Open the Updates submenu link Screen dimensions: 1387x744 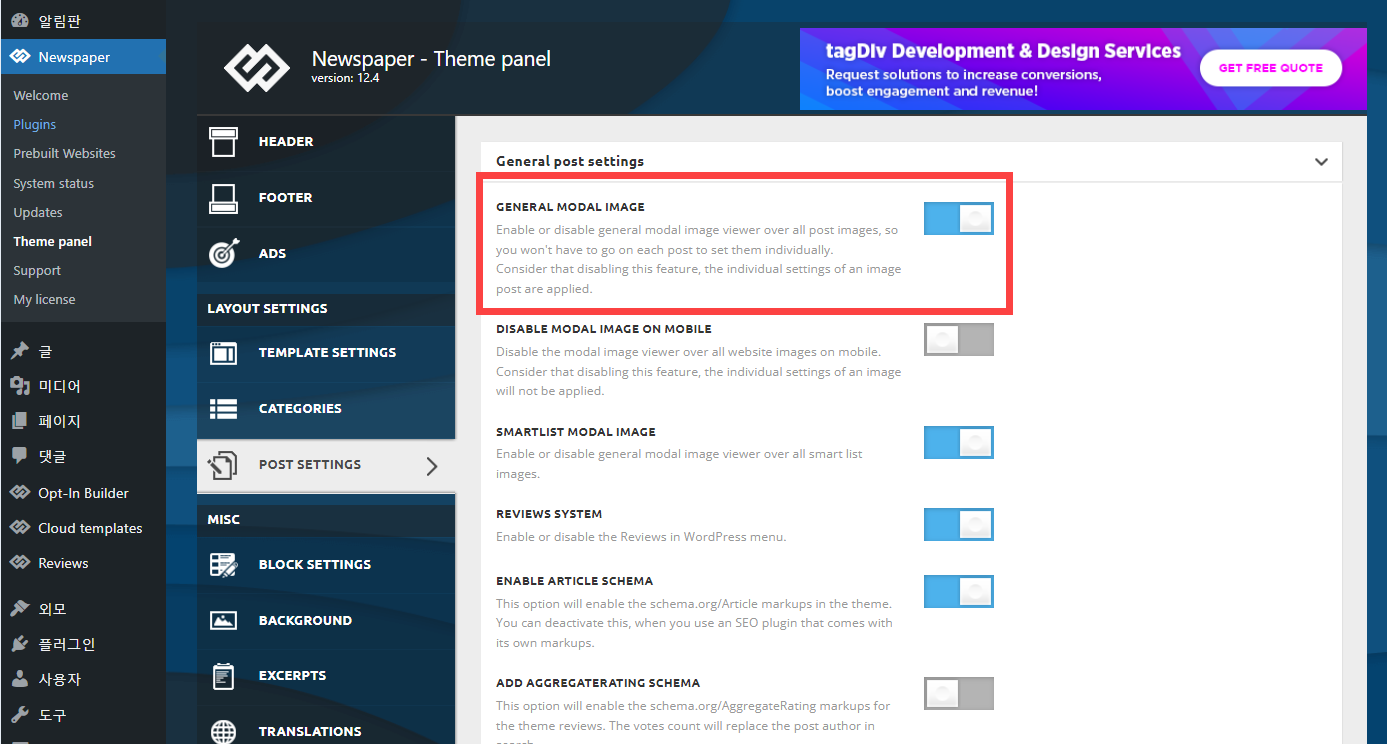38,213
